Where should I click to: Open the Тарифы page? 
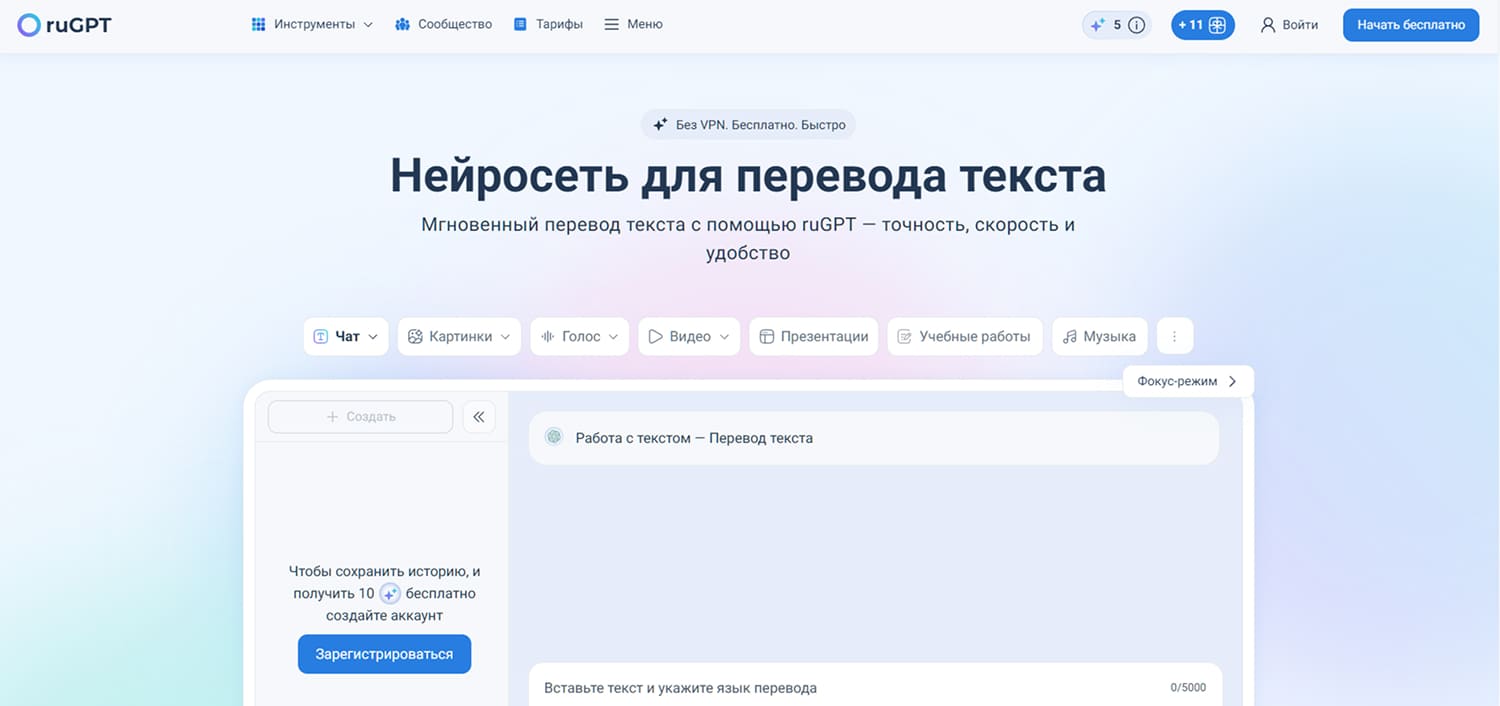click(x=548, y=24)
